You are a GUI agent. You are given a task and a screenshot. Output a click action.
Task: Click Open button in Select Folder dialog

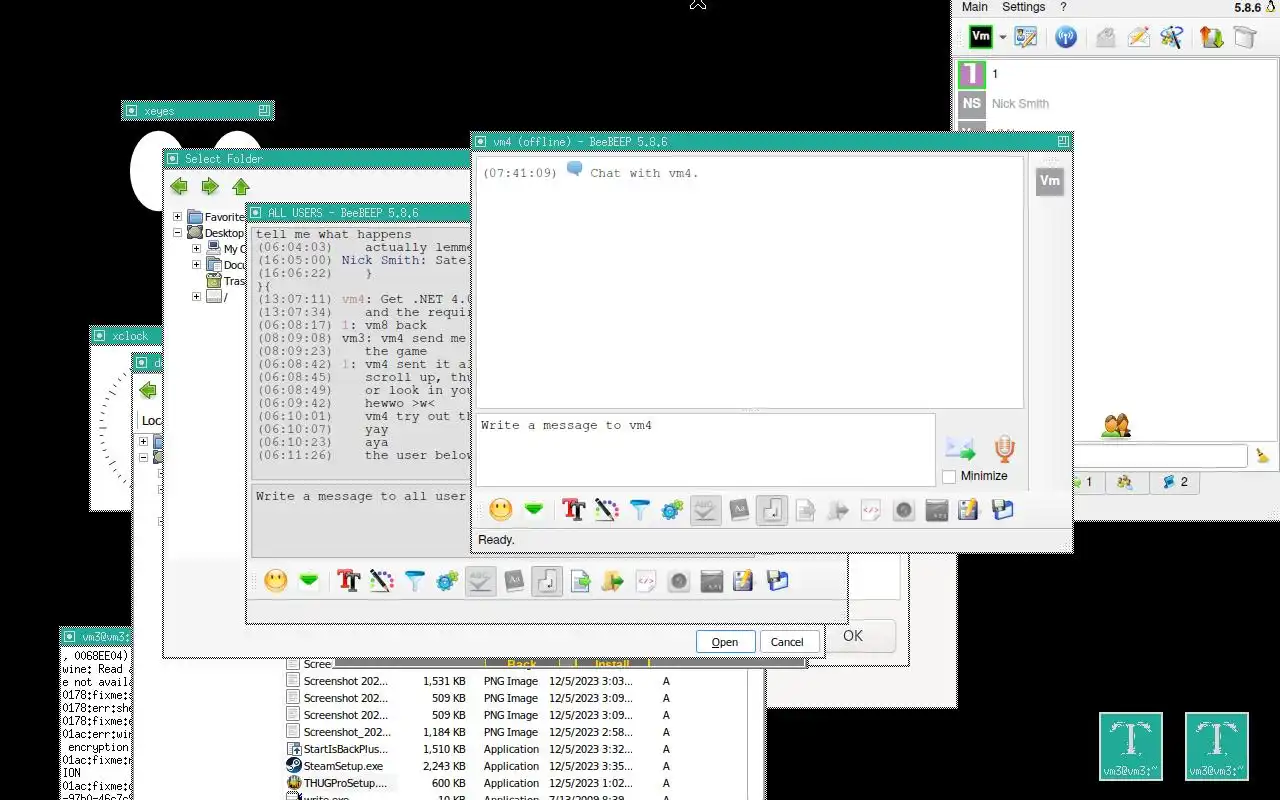[725, 642]
